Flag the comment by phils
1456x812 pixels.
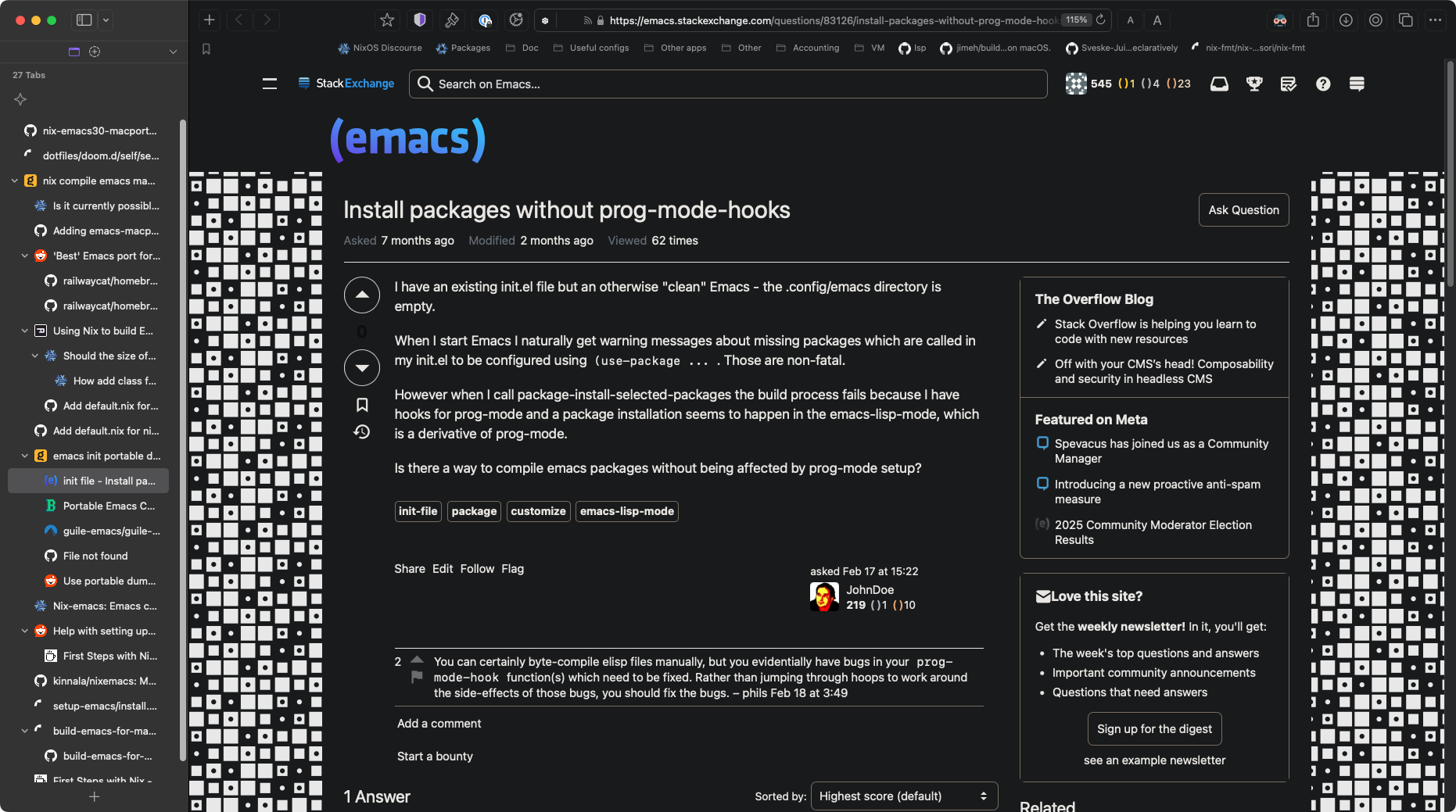tap(417, 677)
